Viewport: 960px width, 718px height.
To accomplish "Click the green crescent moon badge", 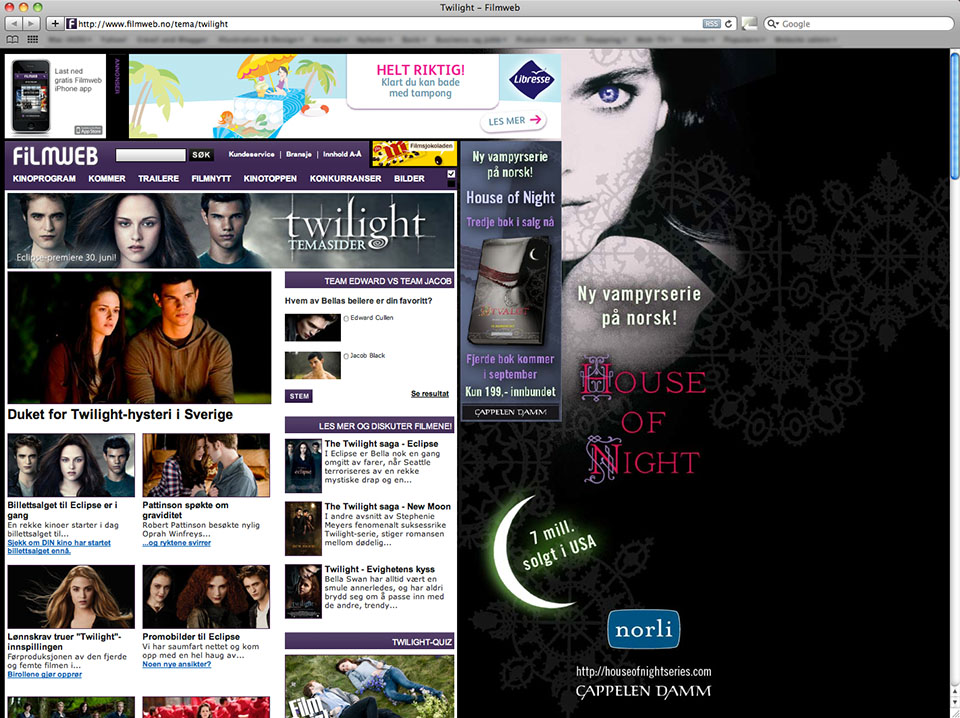I will 544,553.
